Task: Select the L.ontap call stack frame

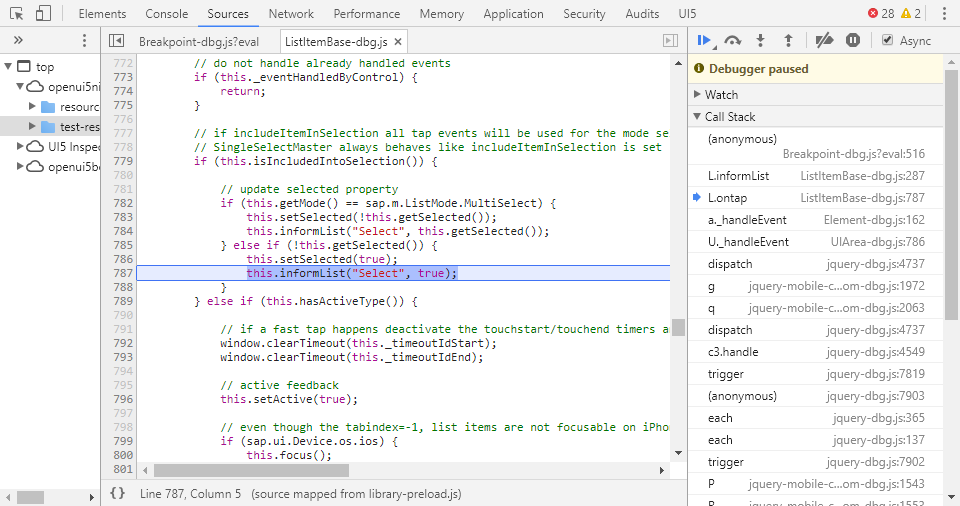Action: coord(816,198)
